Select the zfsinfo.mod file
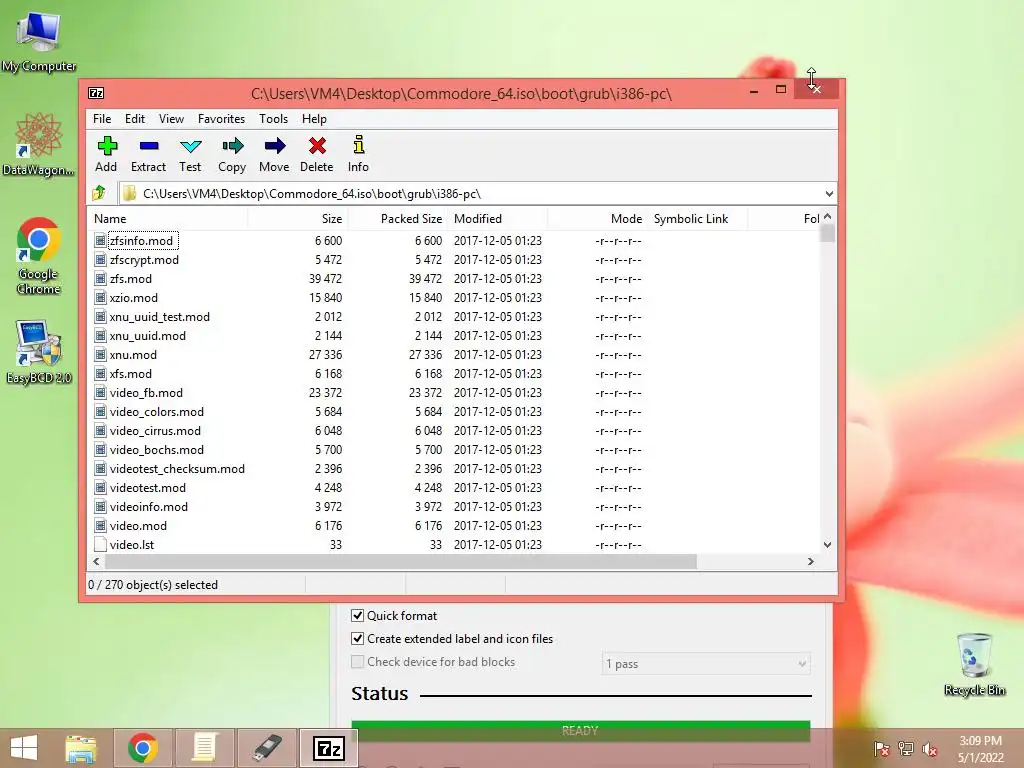The width and height of the screenshot is (1024, 768). [x=141, y=241]
